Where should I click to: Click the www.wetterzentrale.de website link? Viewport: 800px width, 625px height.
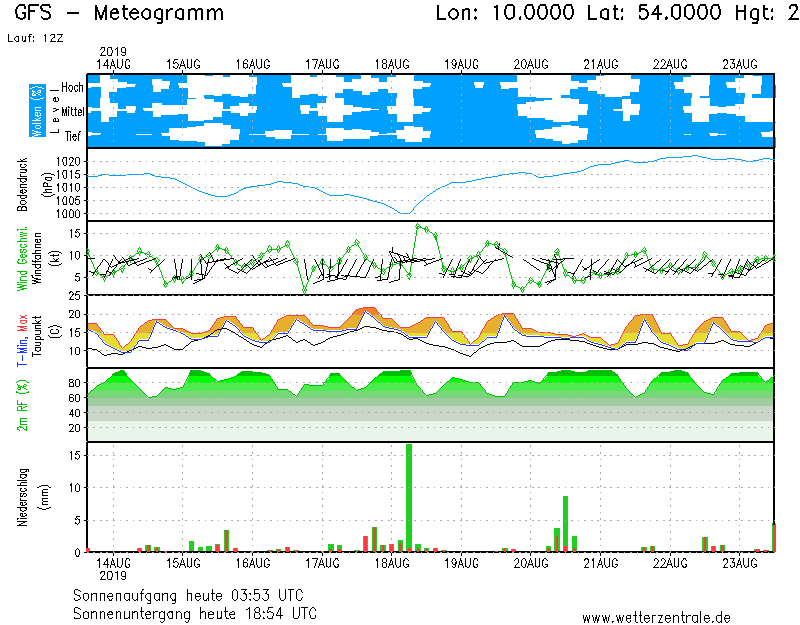tap(656, 617)
